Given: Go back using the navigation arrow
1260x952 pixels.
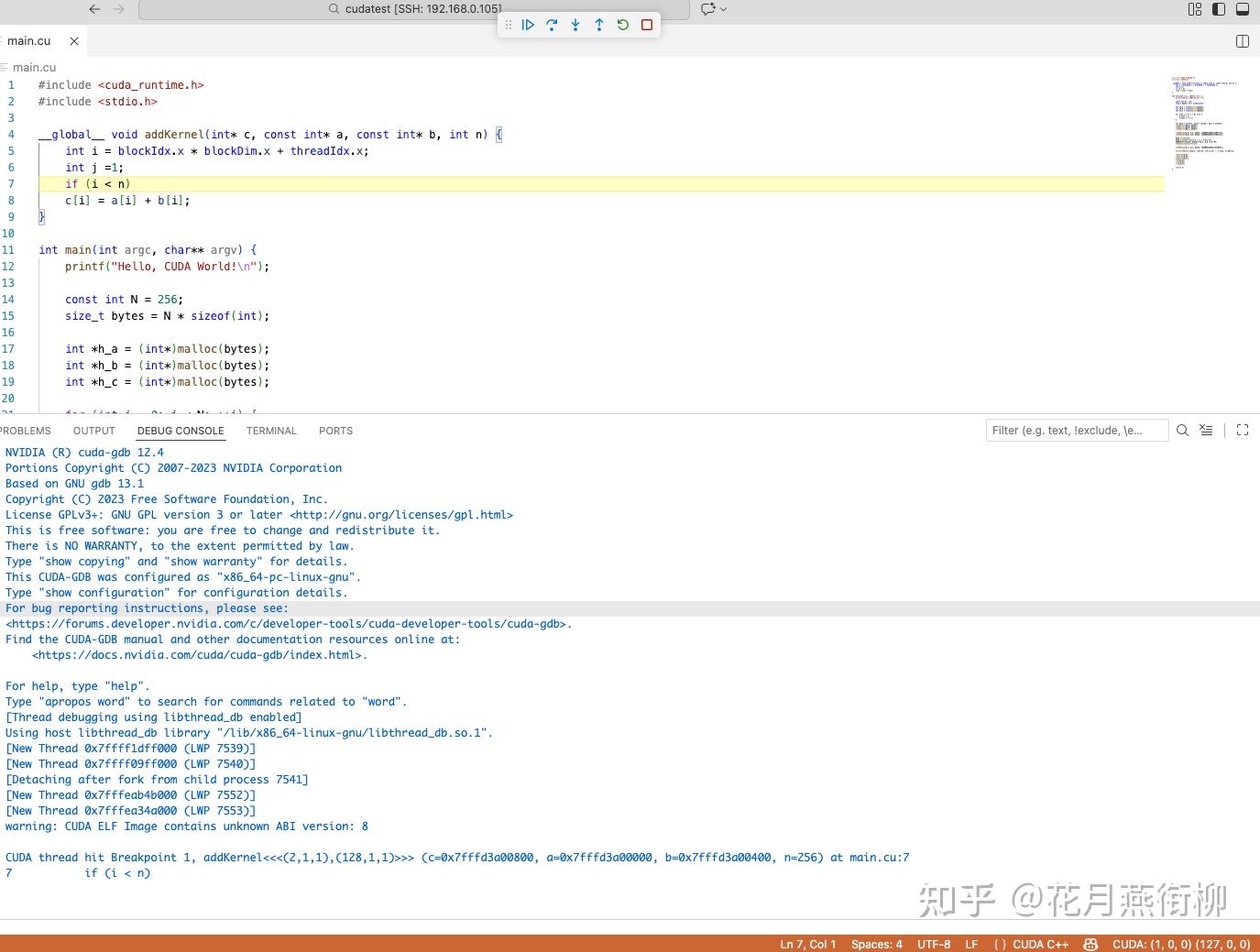Looking at the screenshot, I should (94, 9).
